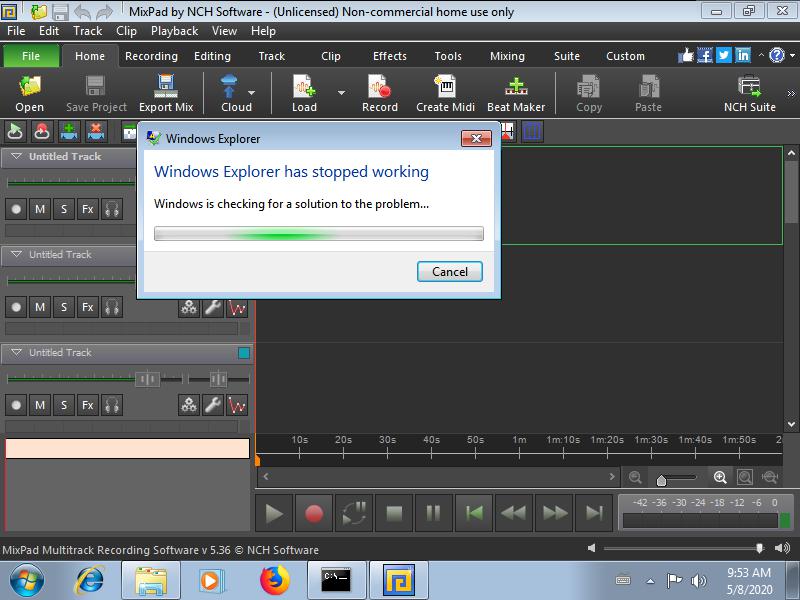Click the LinkedIn share icon
800x600 pixels.
tap(743, 55)
